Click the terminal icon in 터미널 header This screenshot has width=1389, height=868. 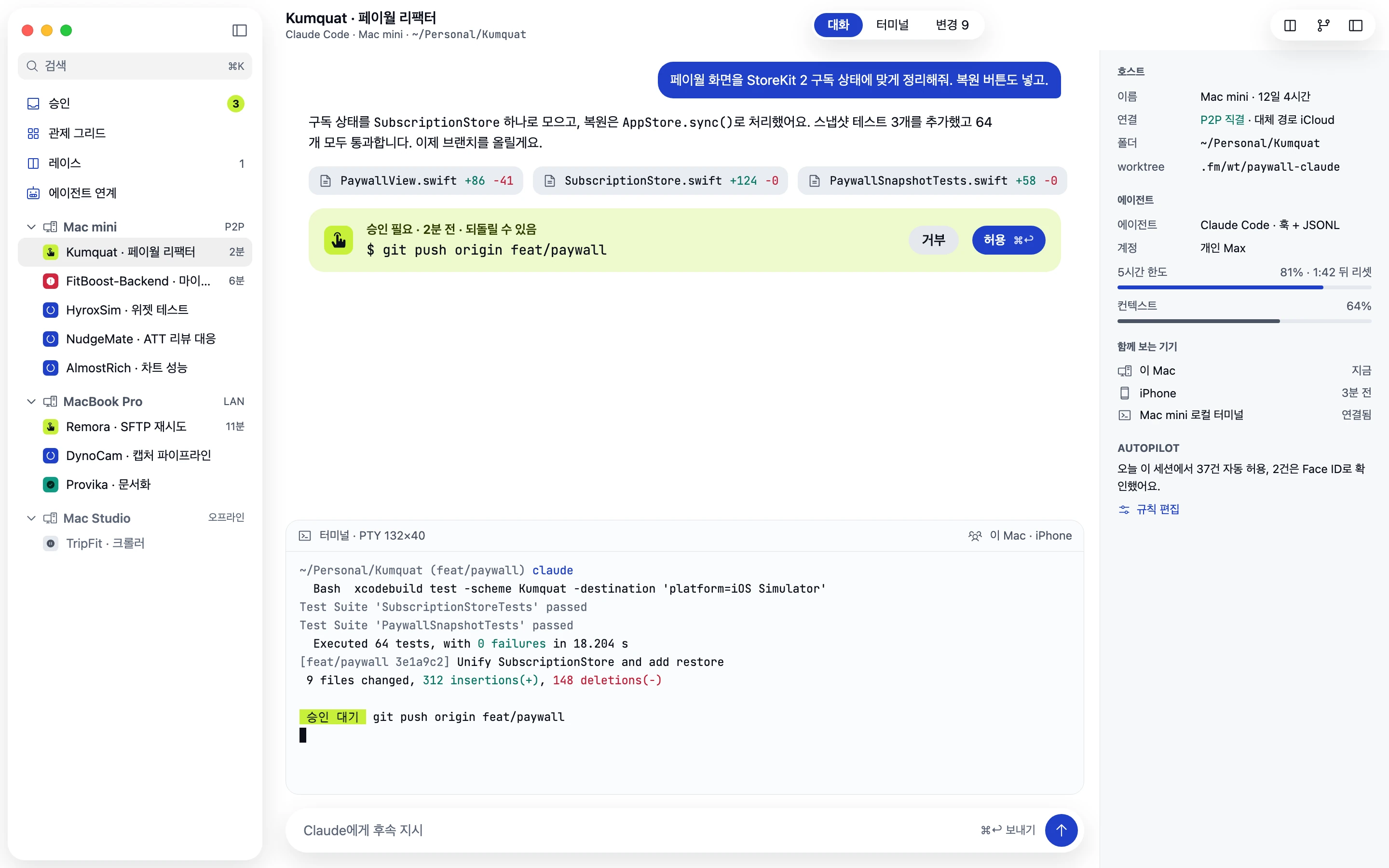[x=305, y=536]
